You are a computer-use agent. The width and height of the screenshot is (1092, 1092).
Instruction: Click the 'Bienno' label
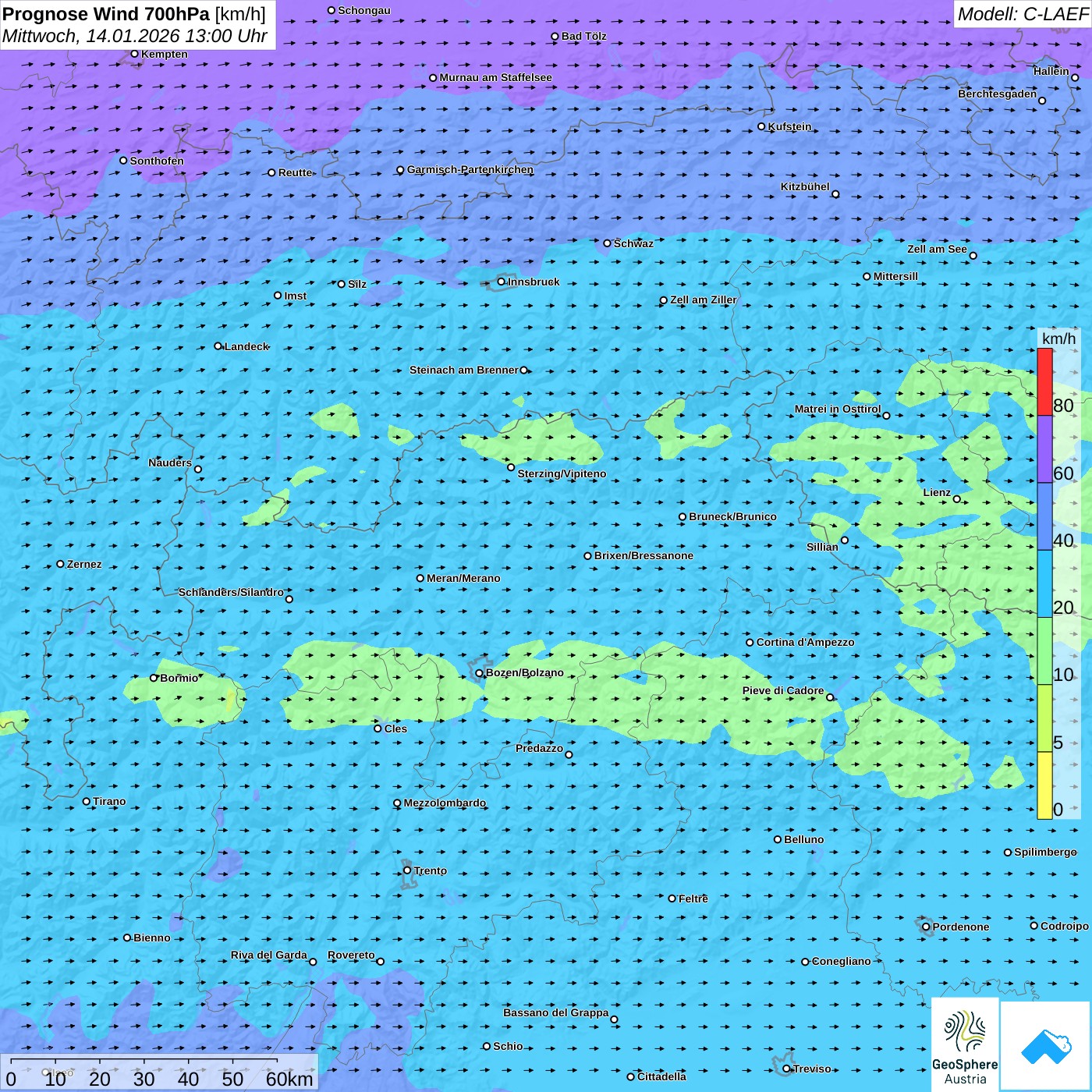pyautogui.click(x=151, y=938)
